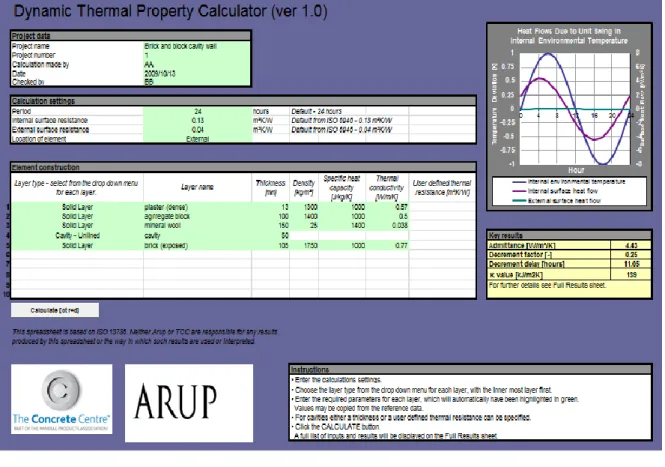
Task: Click the 'Element construction' section header
Action: click(x=243, y=167)
